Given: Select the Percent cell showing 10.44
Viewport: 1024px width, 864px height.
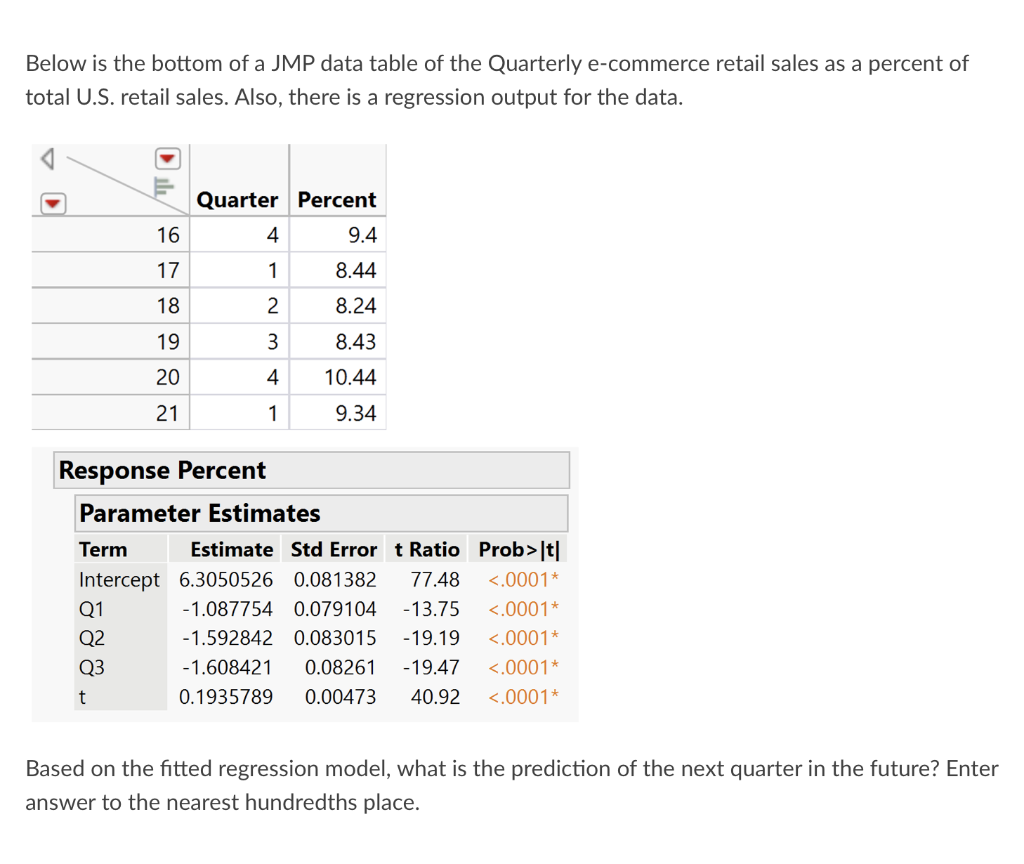Looking at the screenshot, I should pos(348,377).
